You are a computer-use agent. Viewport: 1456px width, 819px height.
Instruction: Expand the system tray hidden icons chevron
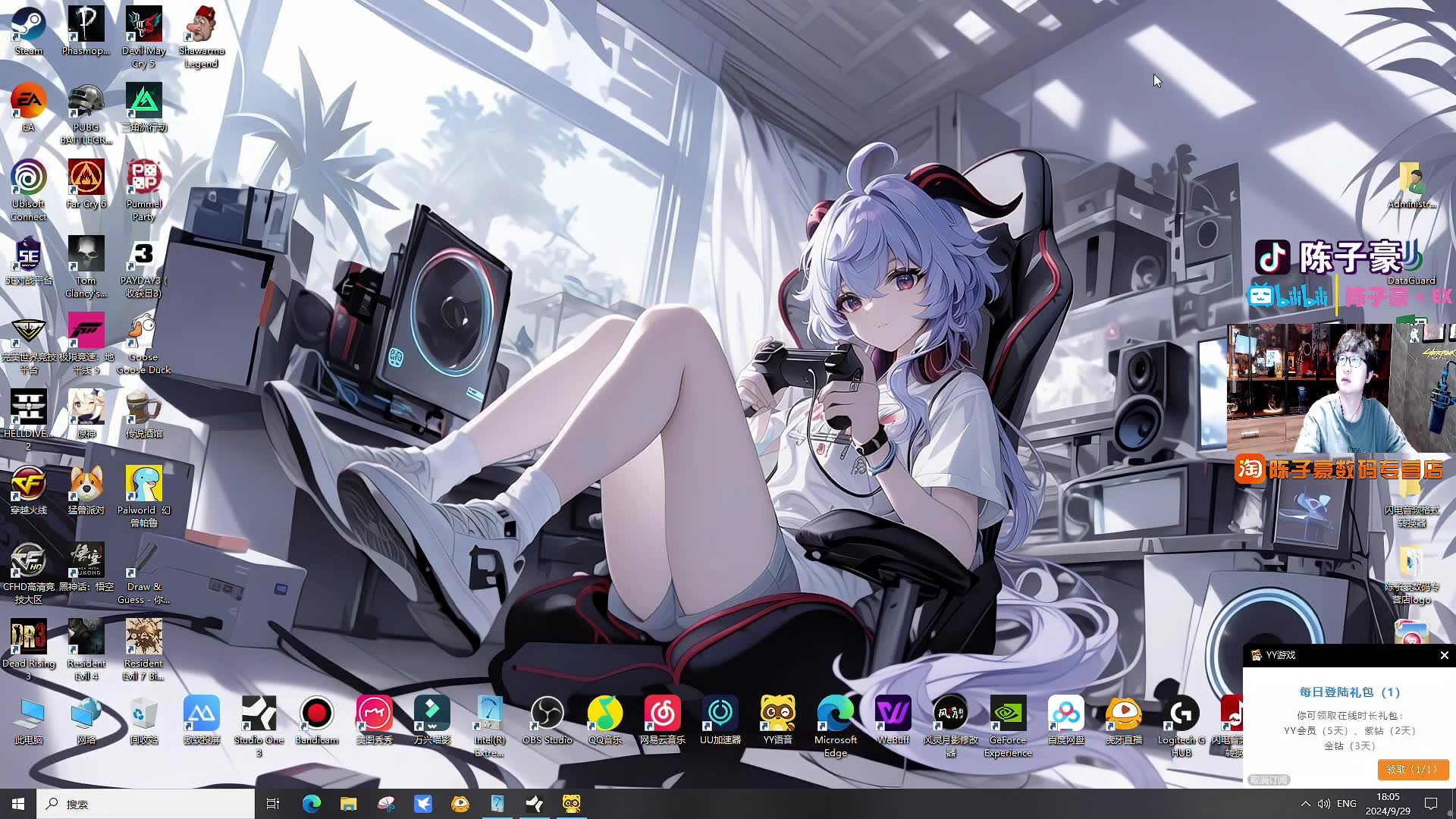coord(1305,804)
